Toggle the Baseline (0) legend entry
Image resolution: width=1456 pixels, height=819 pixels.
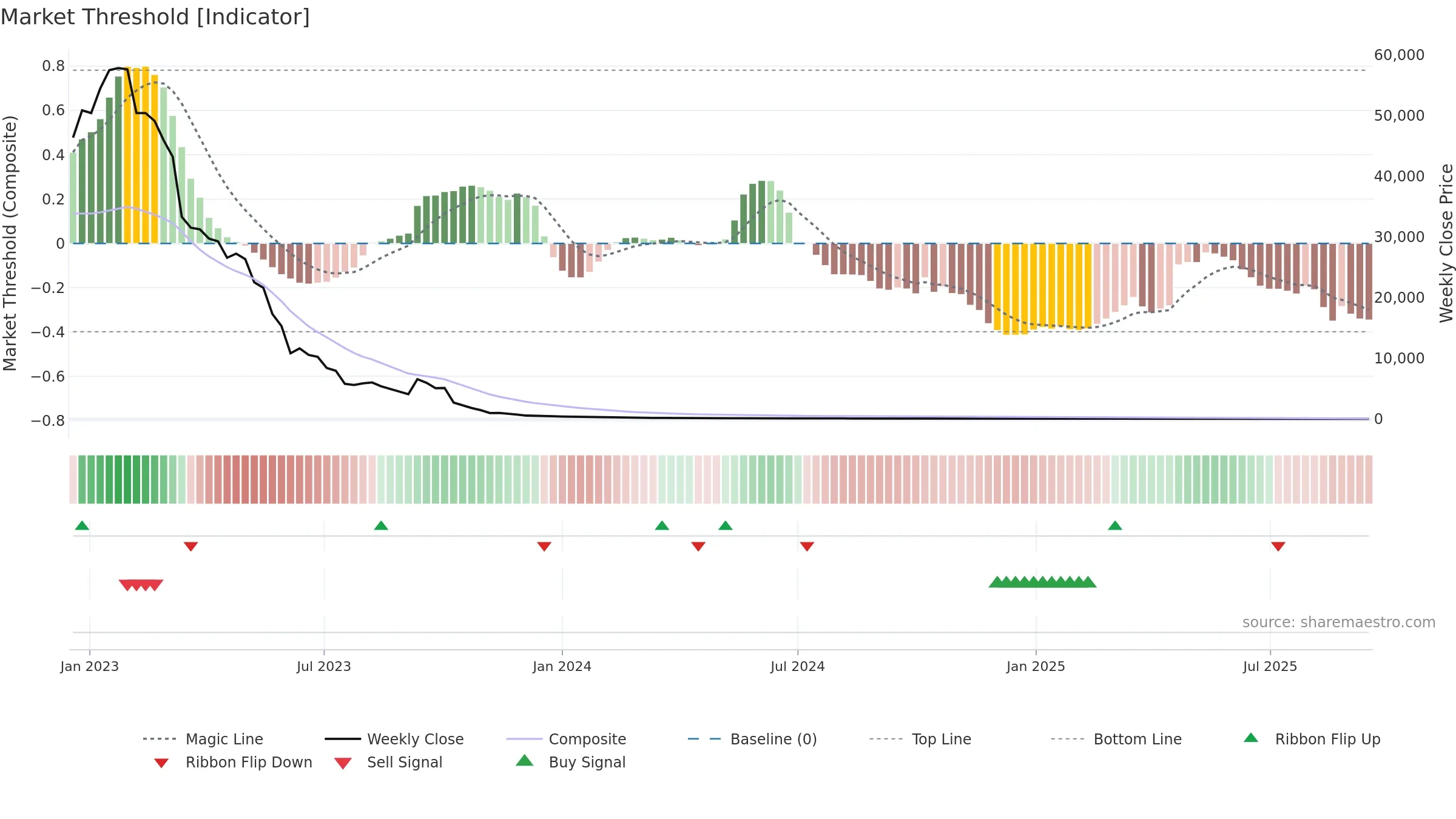coord(752,739)
